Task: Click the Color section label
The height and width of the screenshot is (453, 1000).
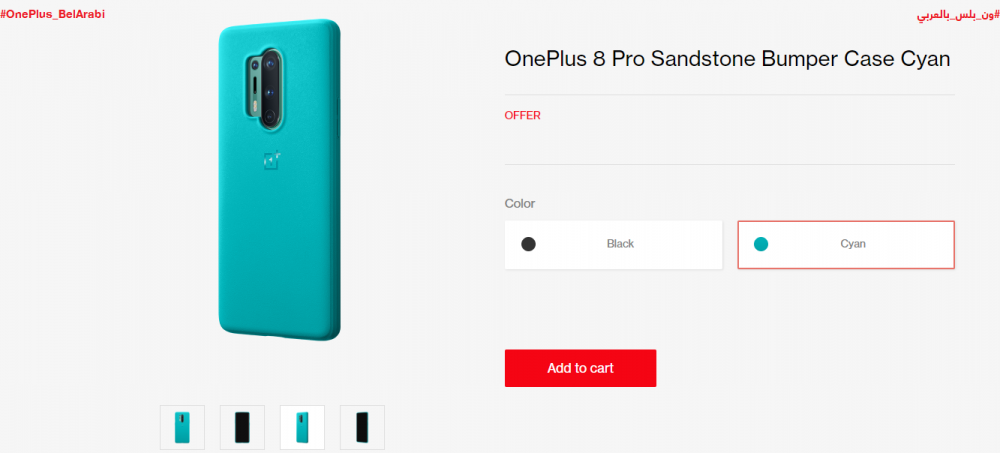Action: click(520, 204)
